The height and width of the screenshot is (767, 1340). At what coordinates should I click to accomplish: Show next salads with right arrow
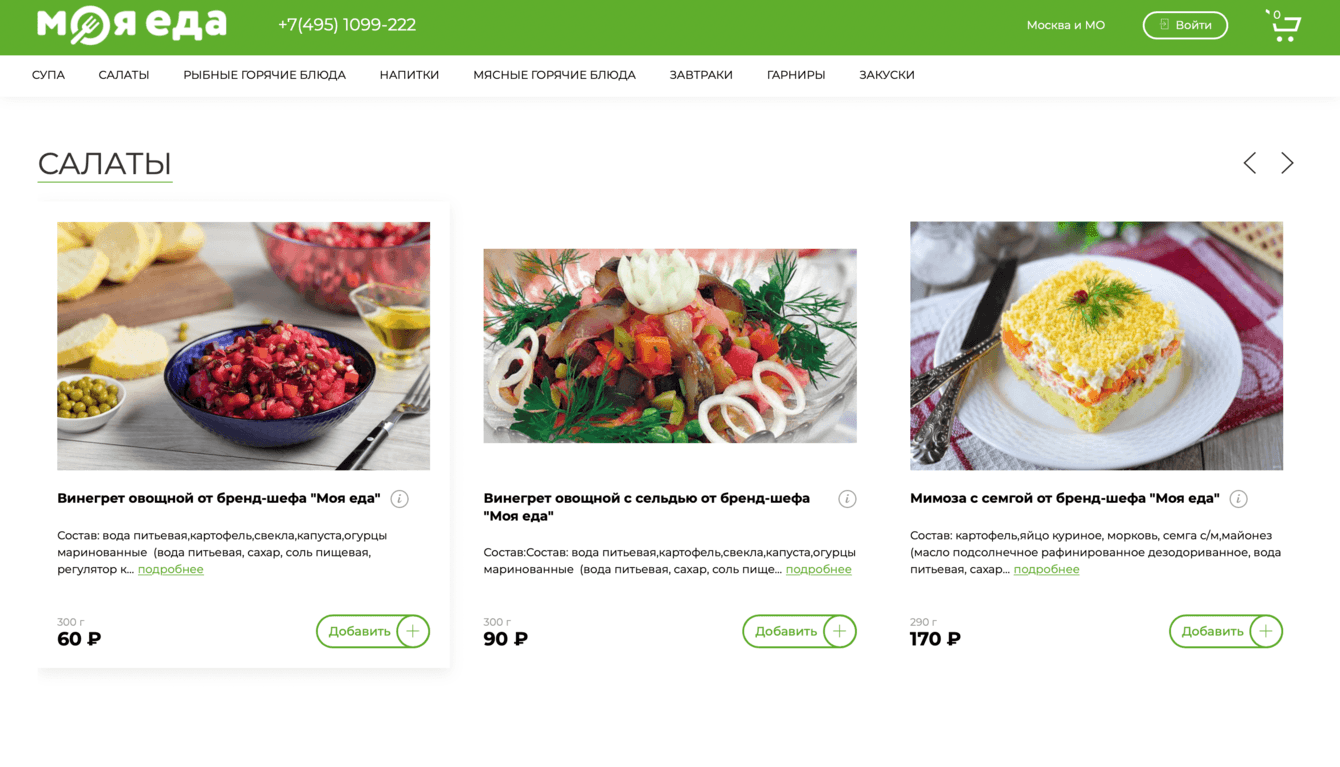[x=1287, y=163]
